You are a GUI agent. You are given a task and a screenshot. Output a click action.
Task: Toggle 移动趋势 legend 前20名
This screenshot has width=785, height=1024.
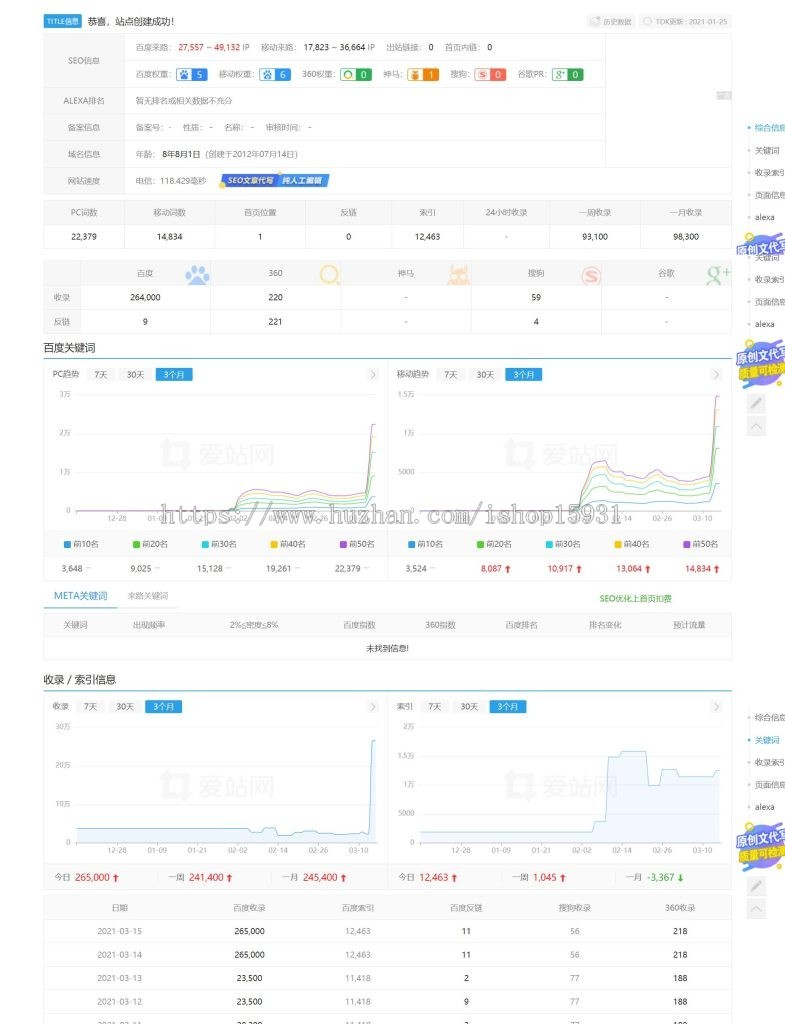(494, 544)
